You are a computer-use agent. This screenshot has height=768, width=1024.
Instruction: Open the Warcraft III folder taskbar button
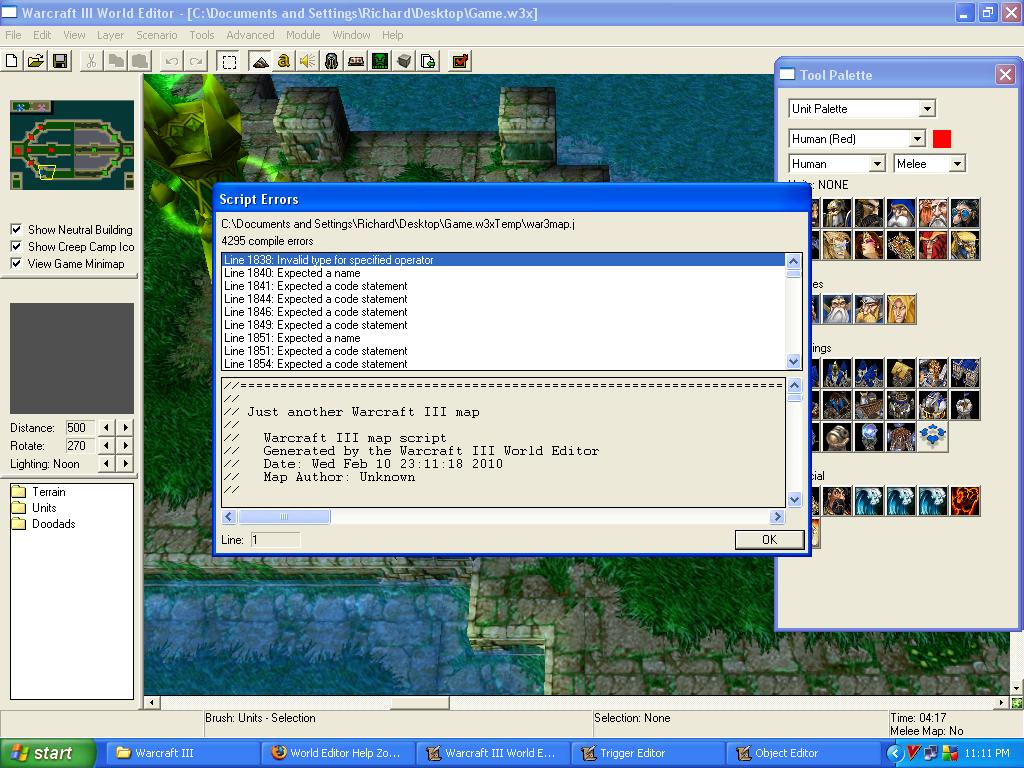point(182,753)
